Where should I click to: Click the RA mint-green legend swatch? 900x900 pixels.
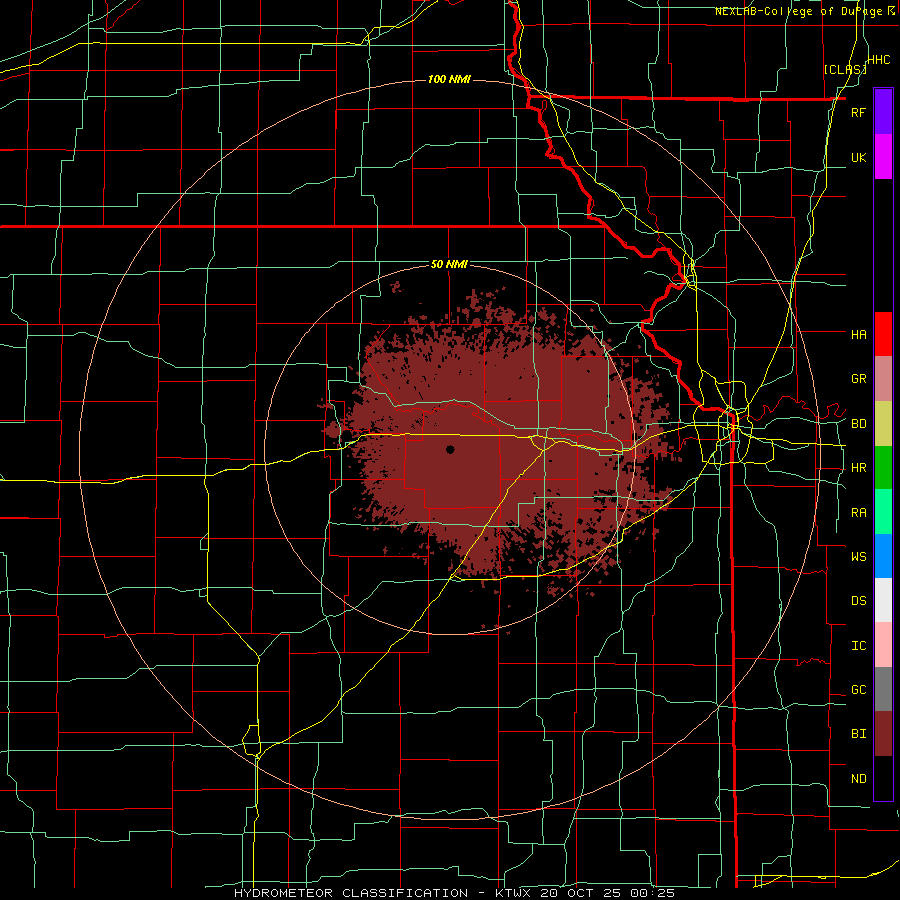(x=883, y=512)
